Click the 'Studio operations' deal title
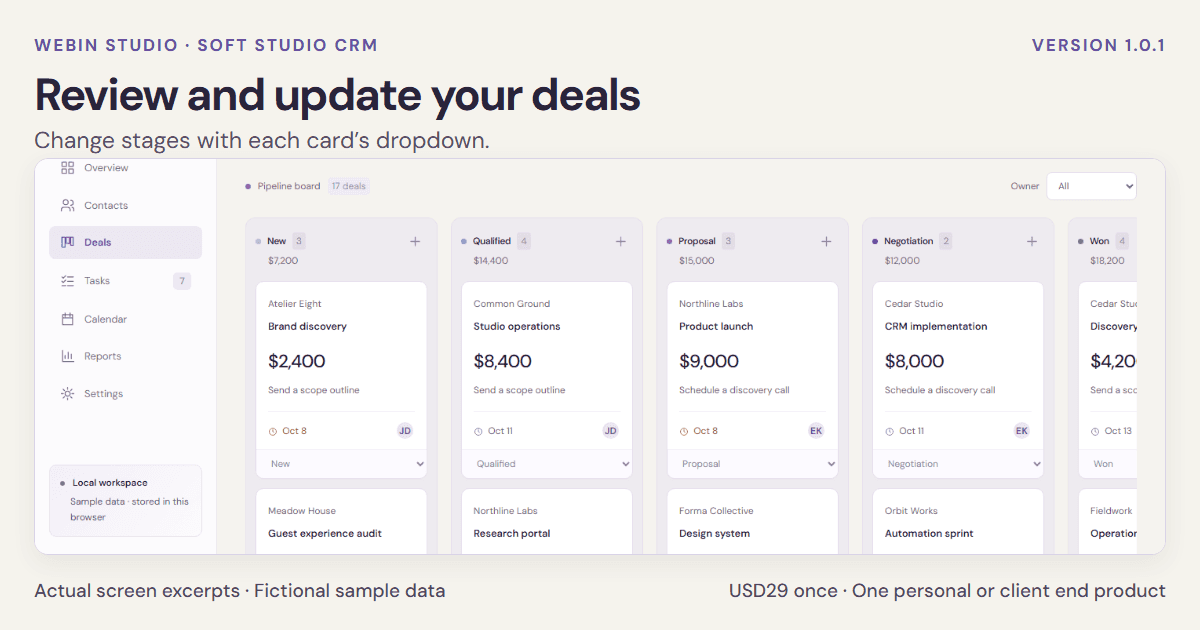Viewport: 1200px width, 630px height. [x=517, y=326]
